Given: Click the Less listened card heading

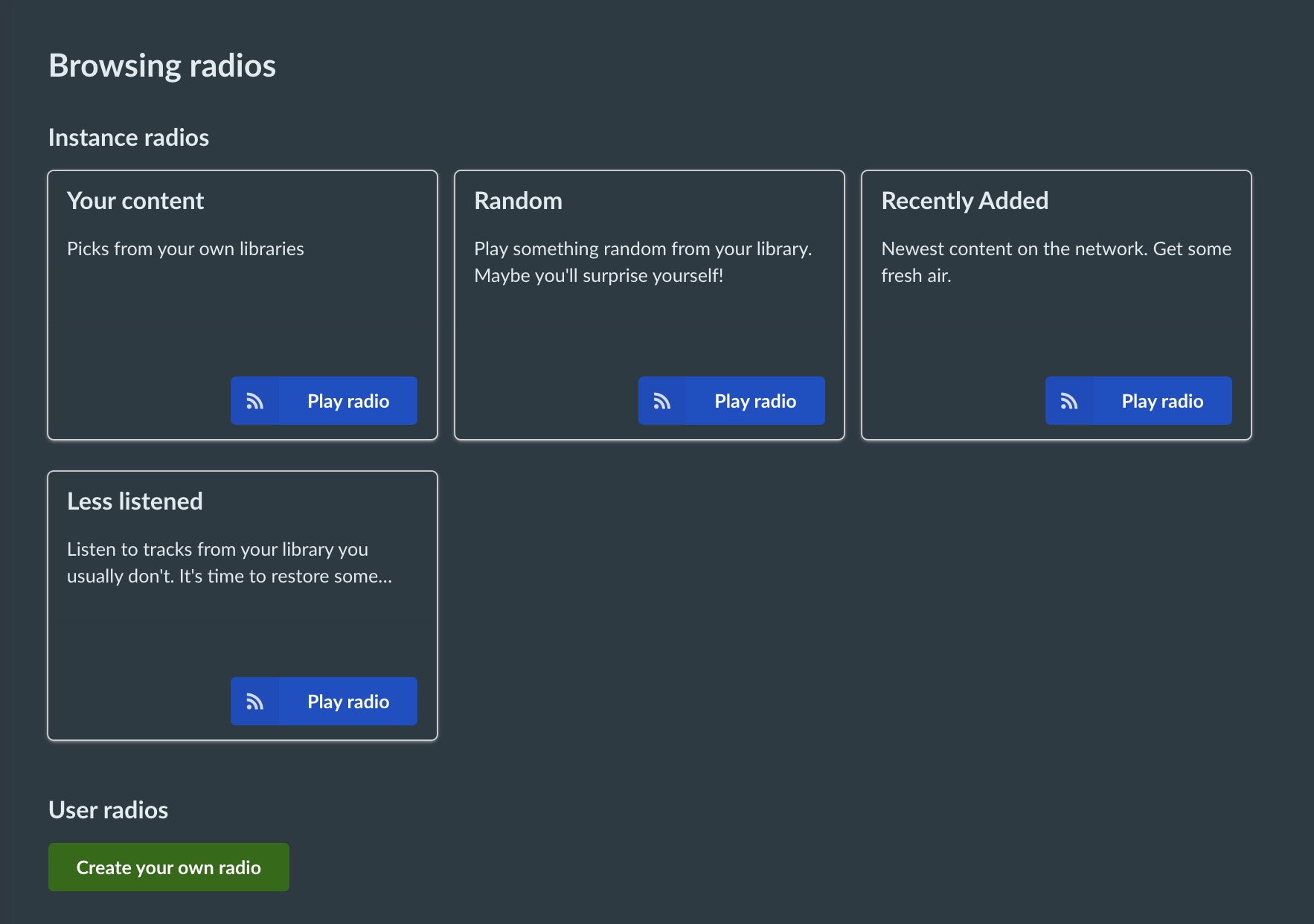Looking at the screenshot, I should tap(135, 501).
